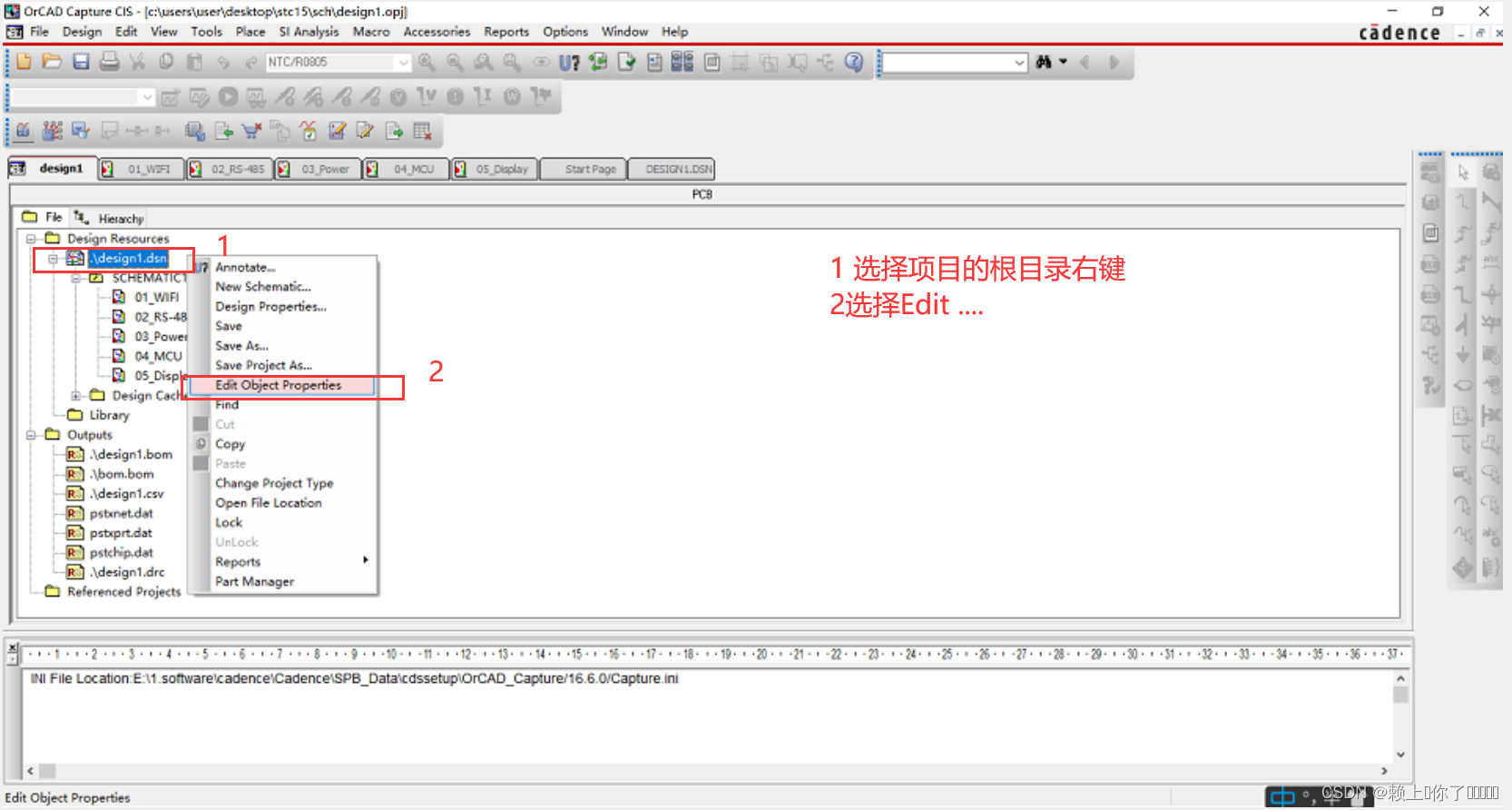Select .\design1.drc output file

(x=127, y=572)
